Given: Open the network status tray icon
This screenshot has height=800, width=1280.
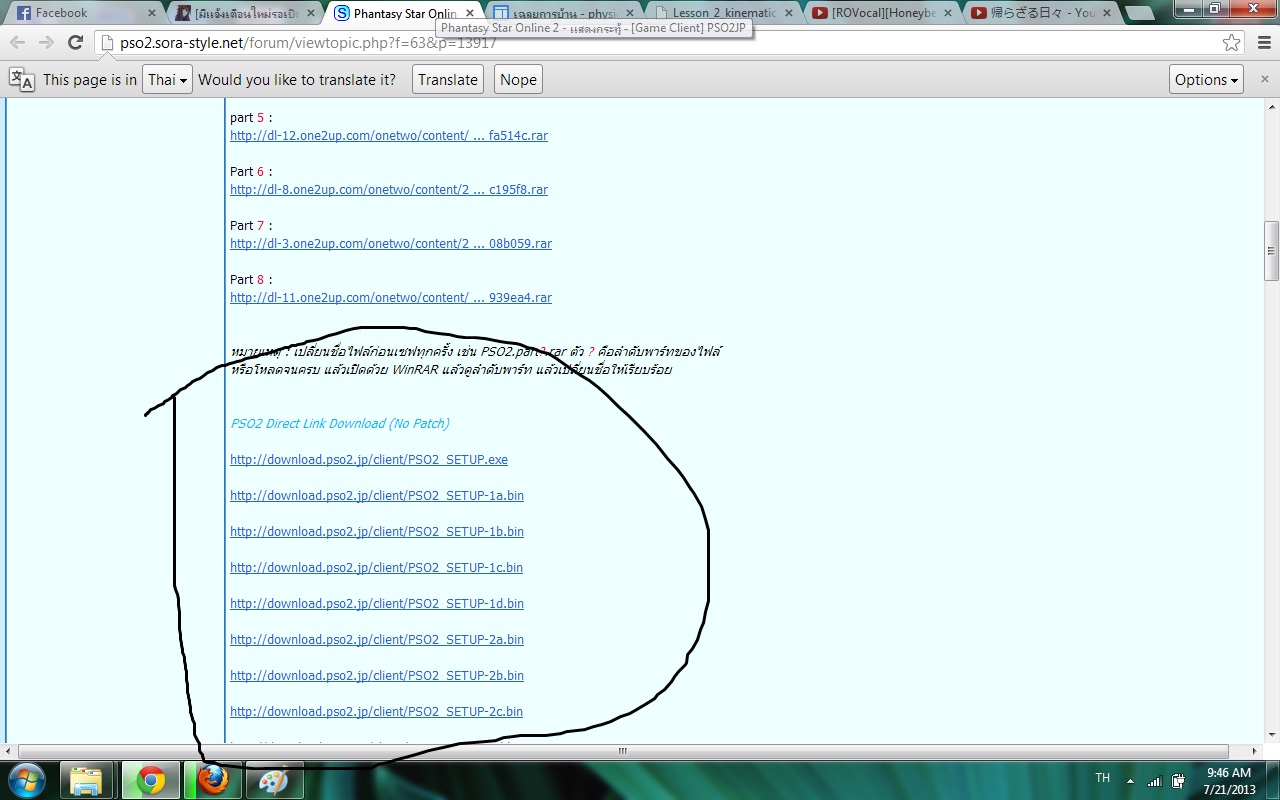Looking at the screenshot, I should (1155, 780).
